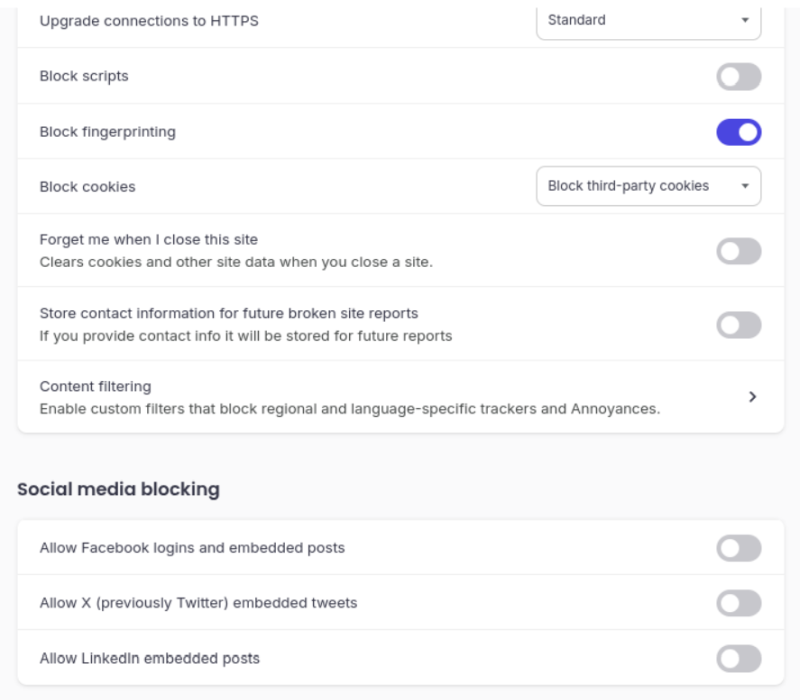
Task: Turn on storing contact info for site reports
Action: tap(738, 323)
